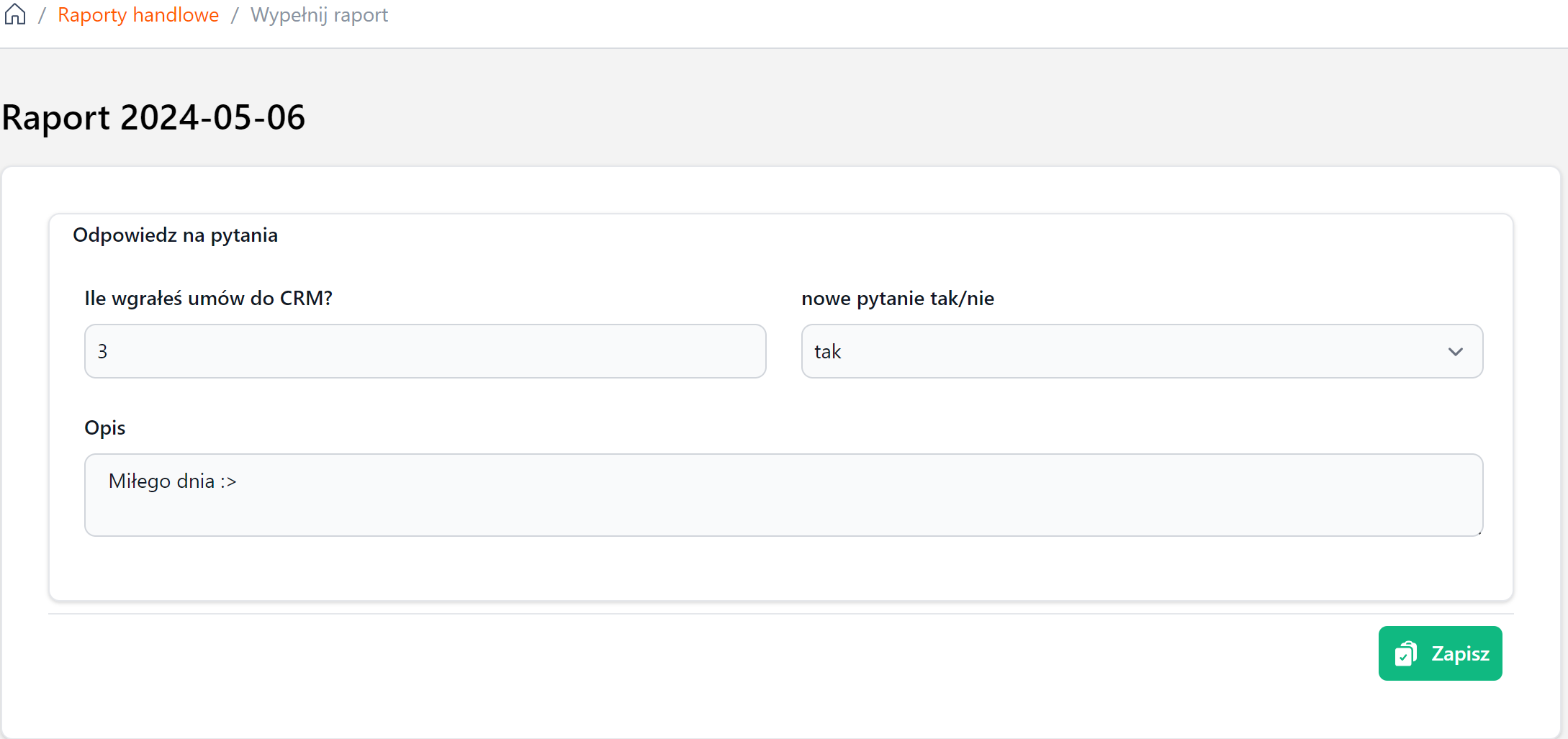This screenshot has height=739, width=1568.
Task: Click the 'Raport 2024-05-06' page title
Action: (153, 117)
